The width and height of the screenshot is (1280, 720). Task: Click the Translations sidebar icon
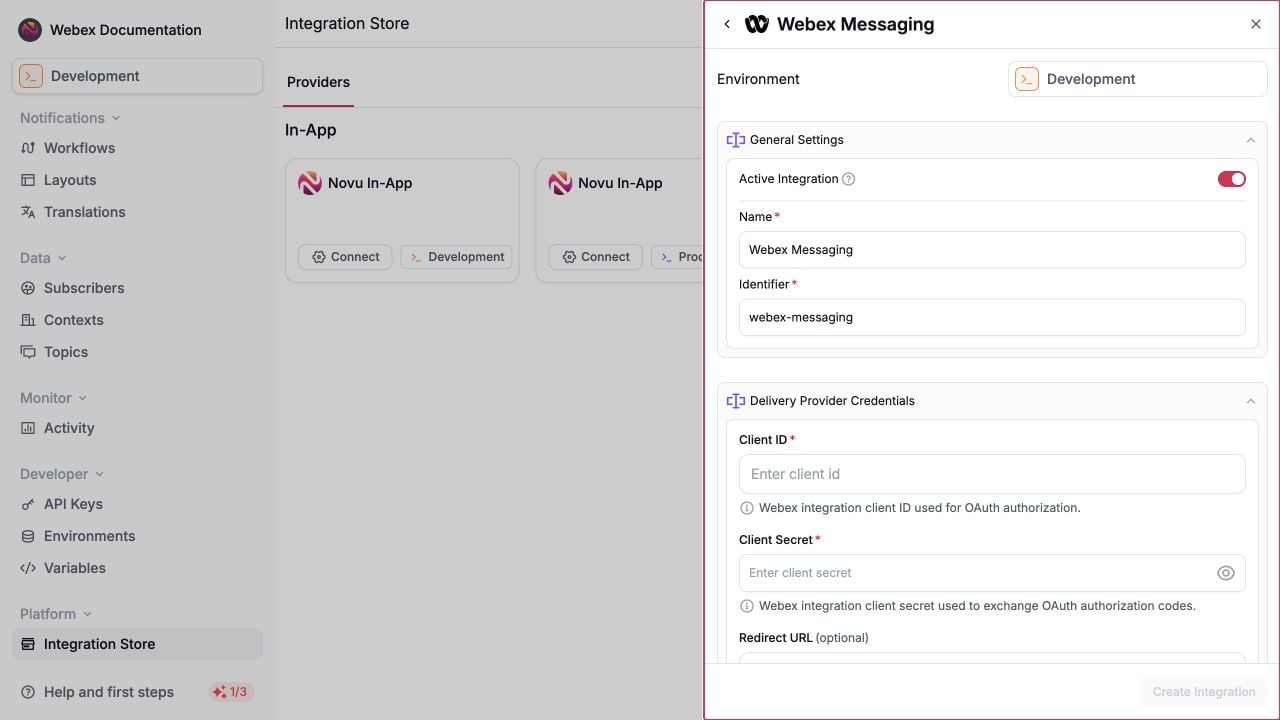point(28,212)
